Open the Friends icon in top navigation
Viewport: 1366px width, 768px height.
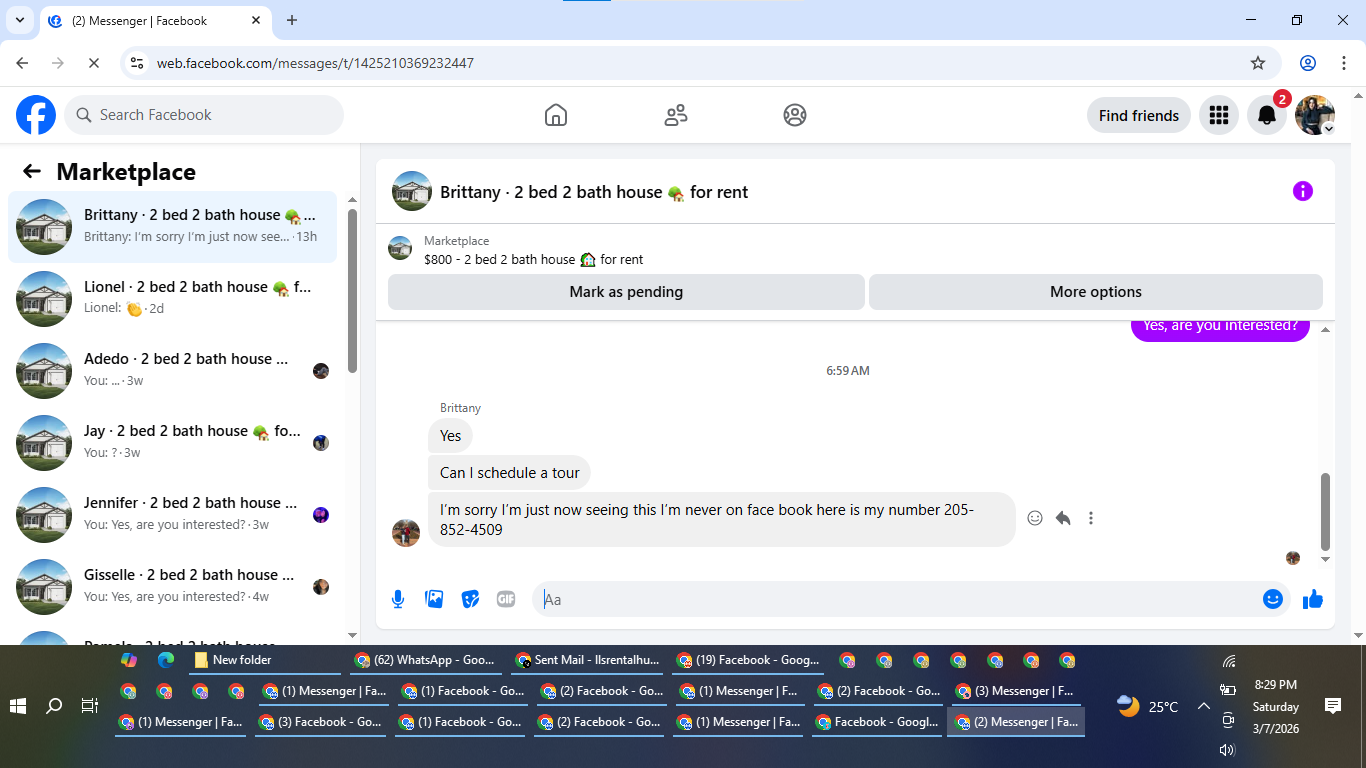coord(676,115)
